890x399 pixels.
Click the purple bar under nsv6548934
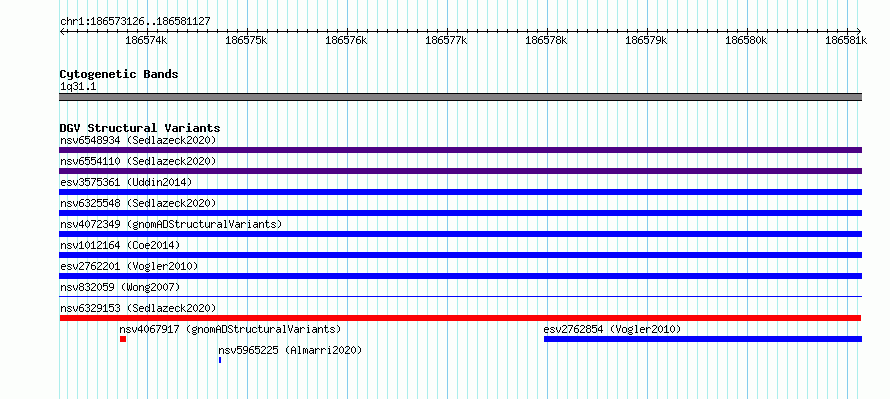coord(460,150)
